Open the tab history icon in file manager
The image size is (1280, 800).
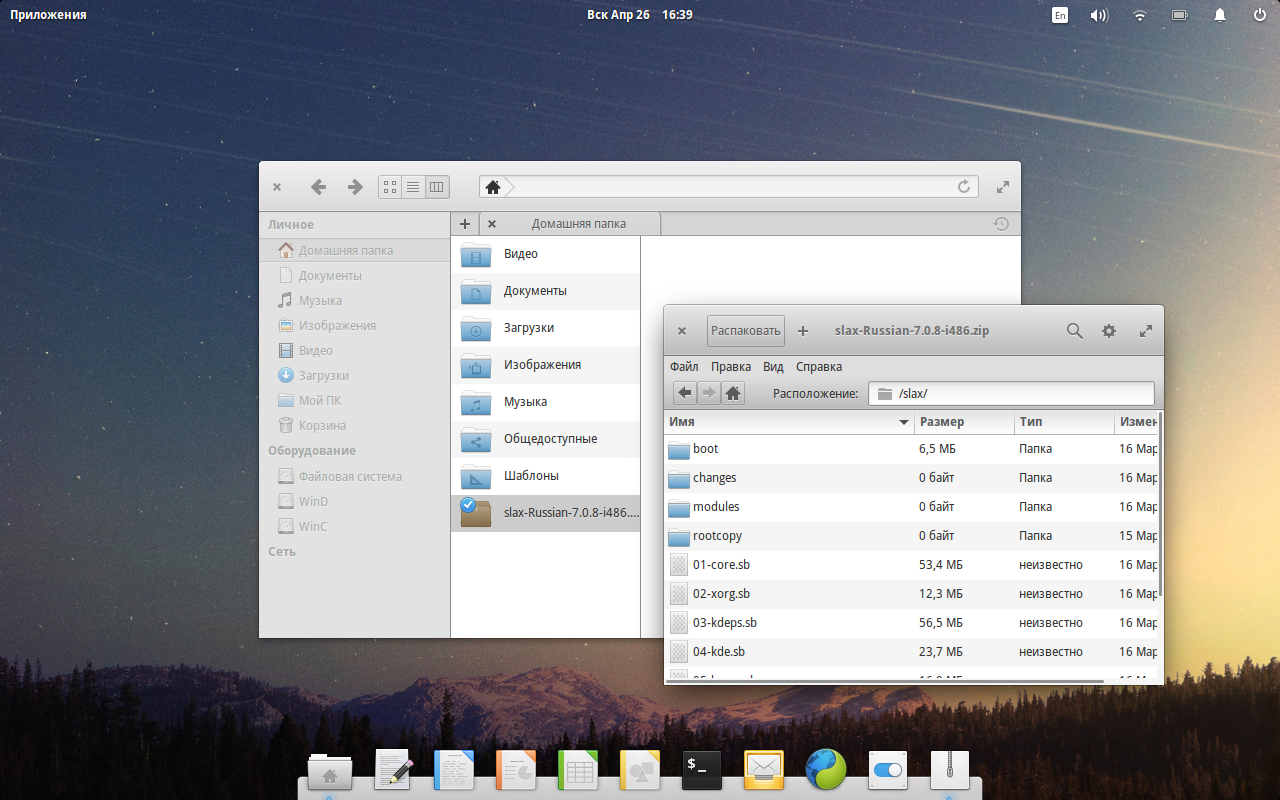click(1000, 224)
